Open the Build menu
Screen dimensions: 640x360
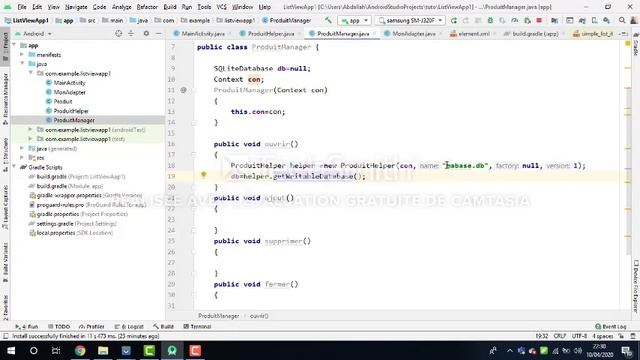click(x=170, y=7)
